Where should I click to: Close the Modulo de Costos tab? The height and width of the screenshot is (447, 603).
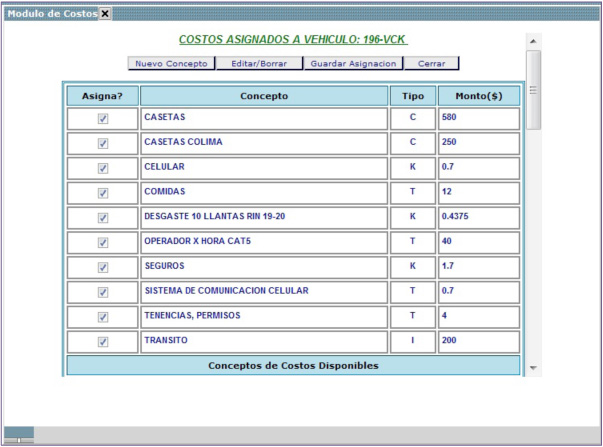(105, 14)
